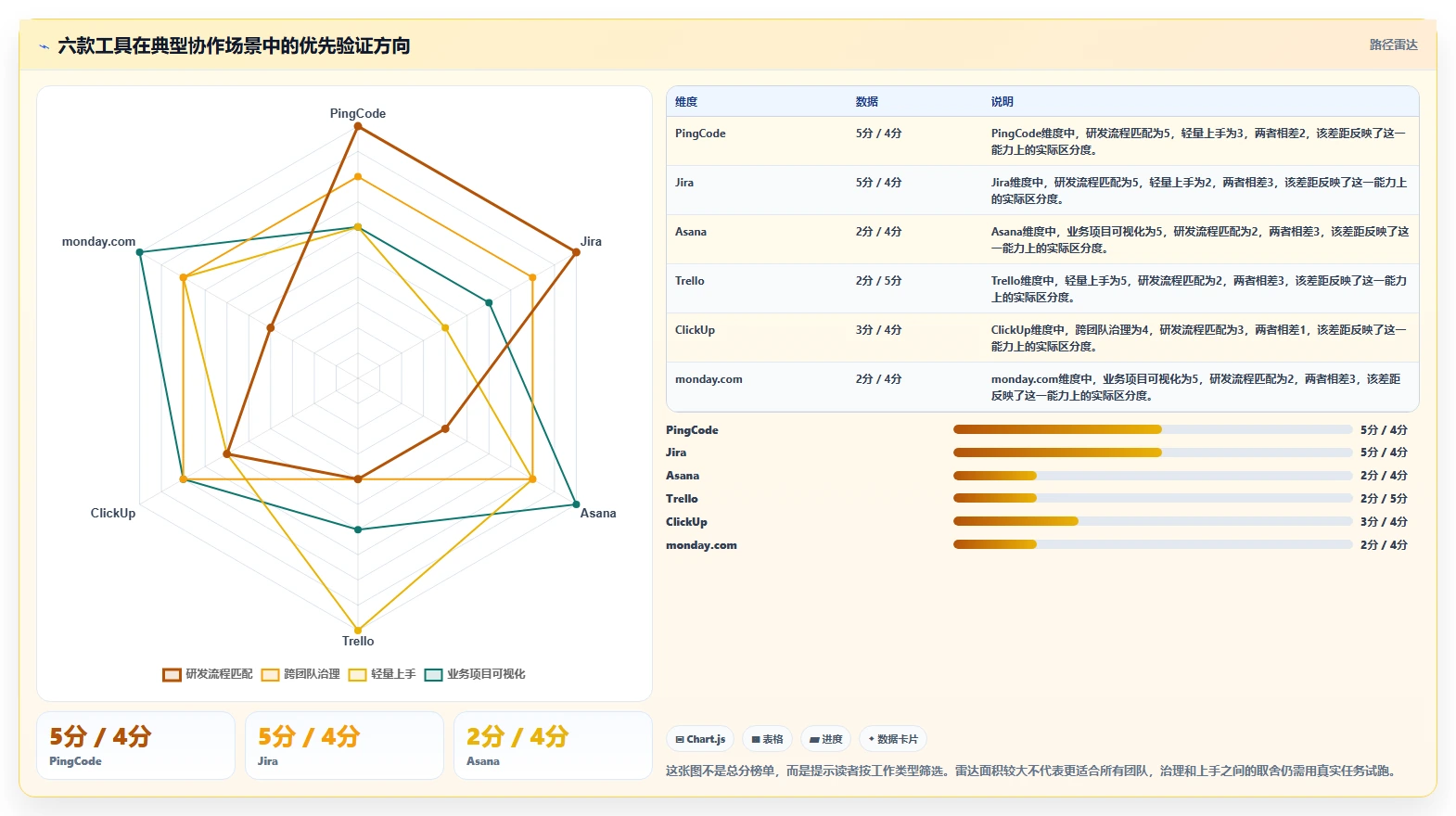Click the yellow data point at Trello vertex
Screen dimensions: 1456x816
[358, 630]
